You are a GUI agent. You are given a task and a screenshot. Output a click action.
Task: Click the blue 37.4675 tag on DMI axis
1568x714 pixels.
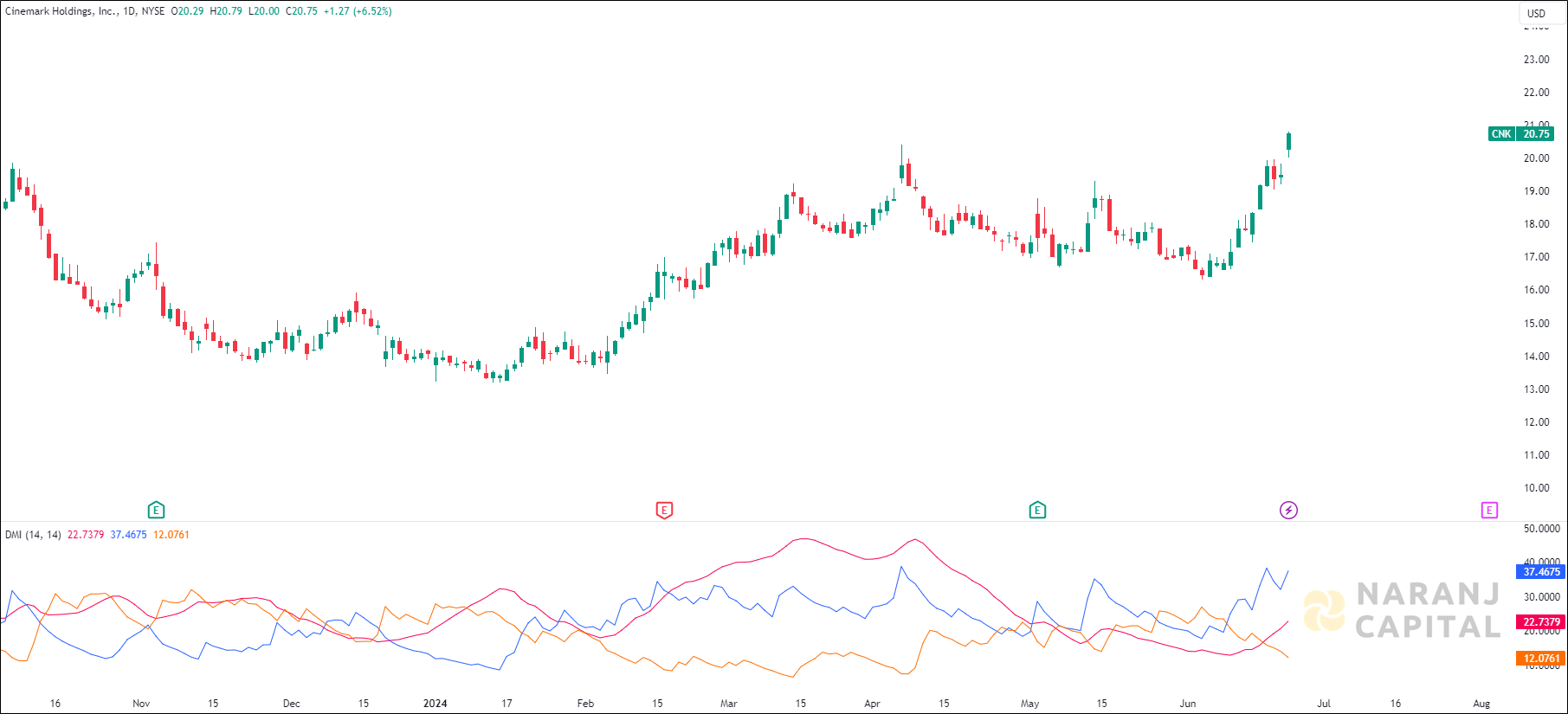pos(1541,572)
